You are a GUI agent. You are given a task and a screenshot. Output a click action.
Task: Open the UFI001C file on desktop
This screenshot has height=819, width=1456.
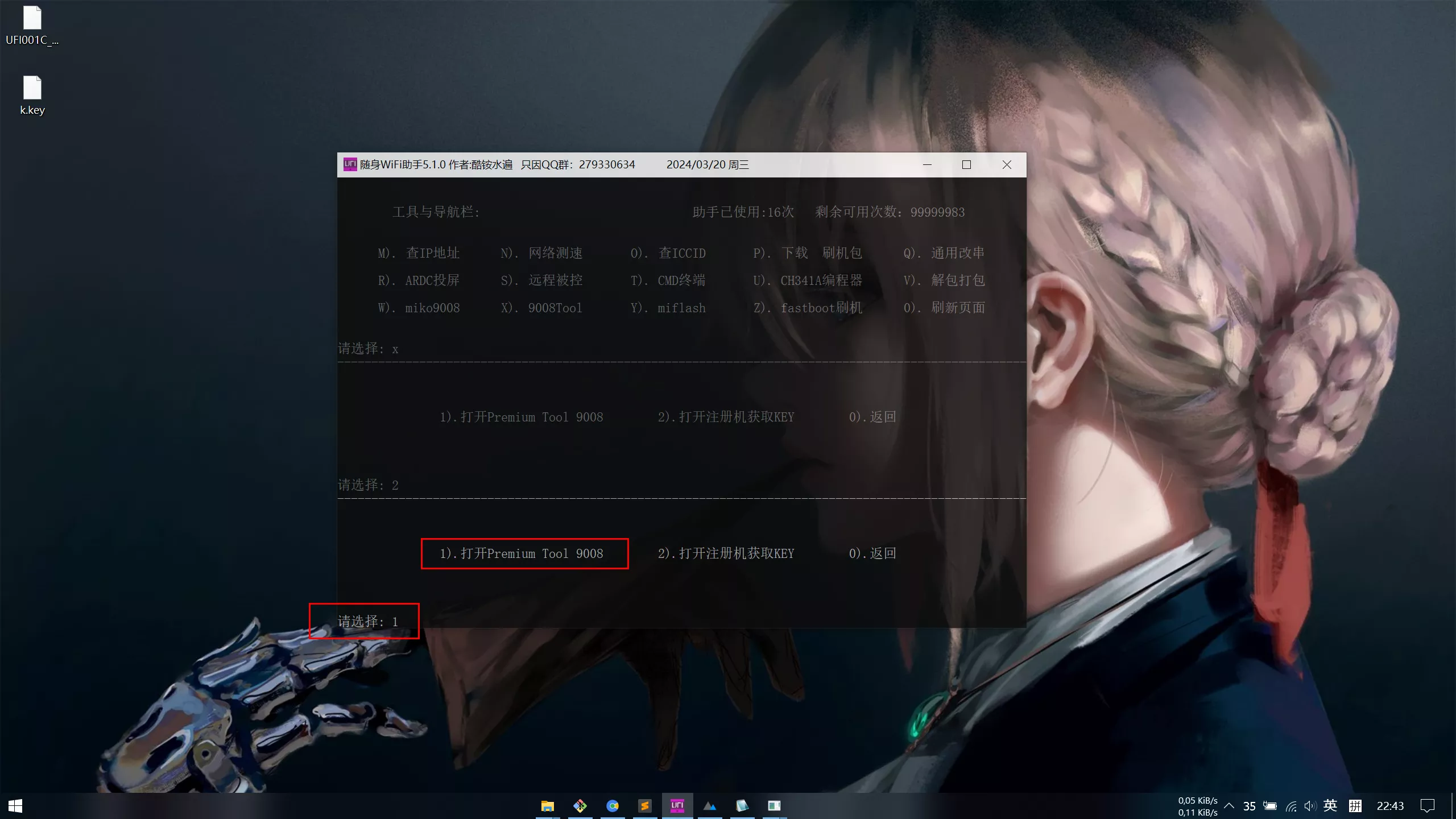[x=32, y=26]
